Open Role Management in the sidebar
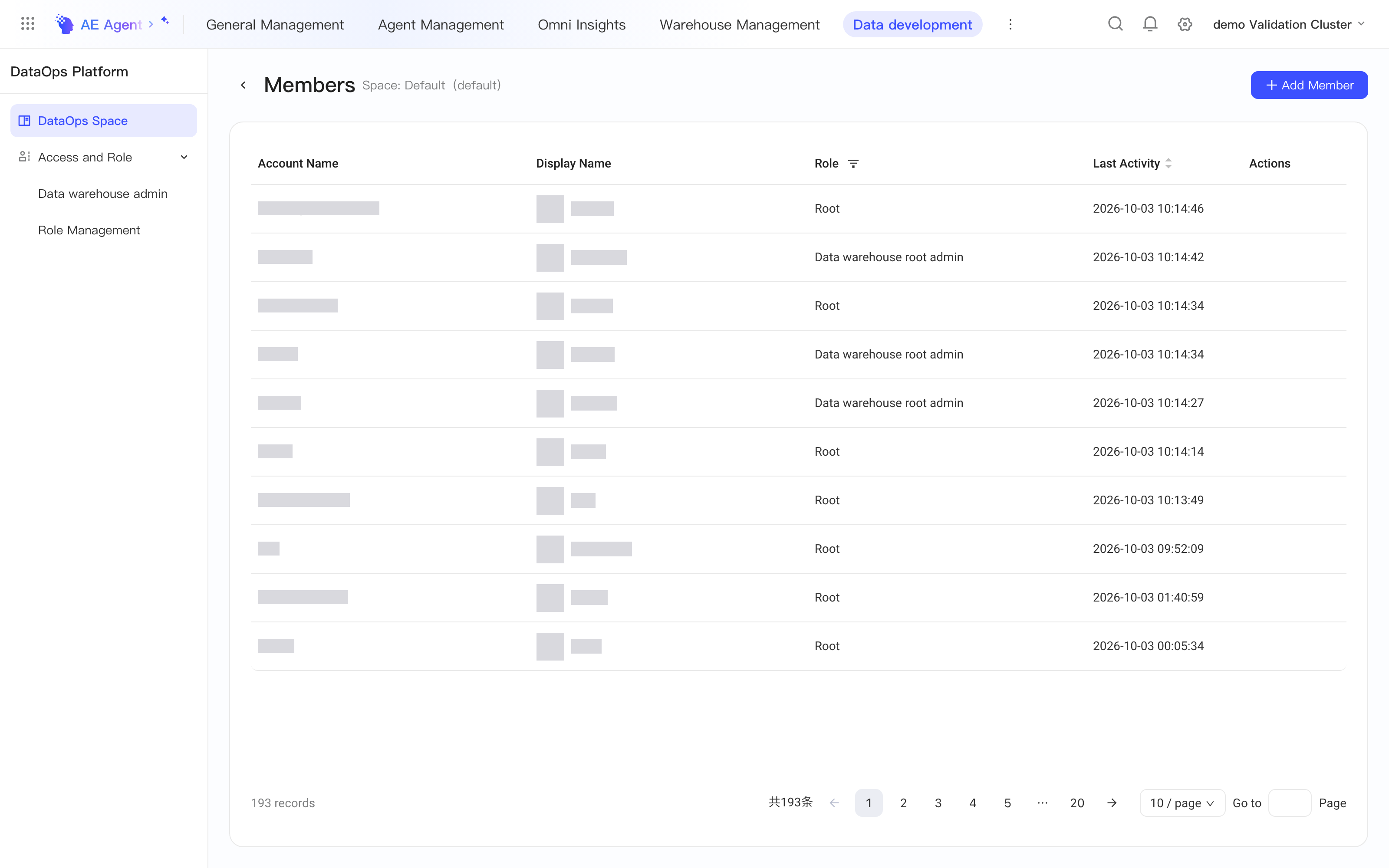The height and width of the screenshot is (868, 1389). point(89,230)
